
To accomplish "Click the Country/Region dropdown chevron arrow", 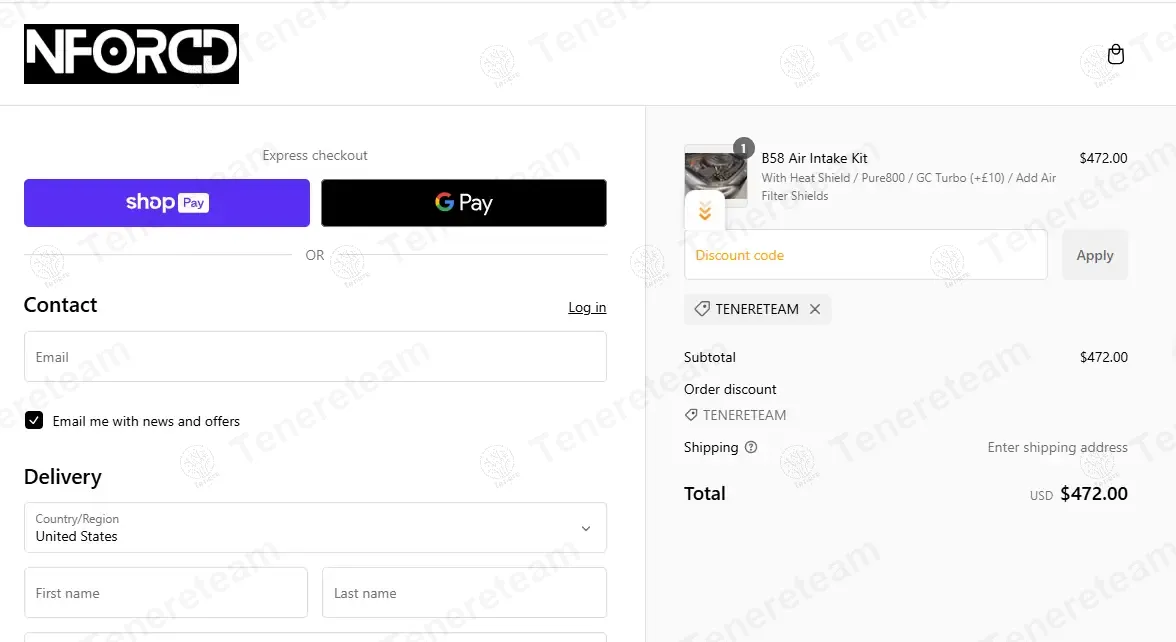I will point(586,528).
